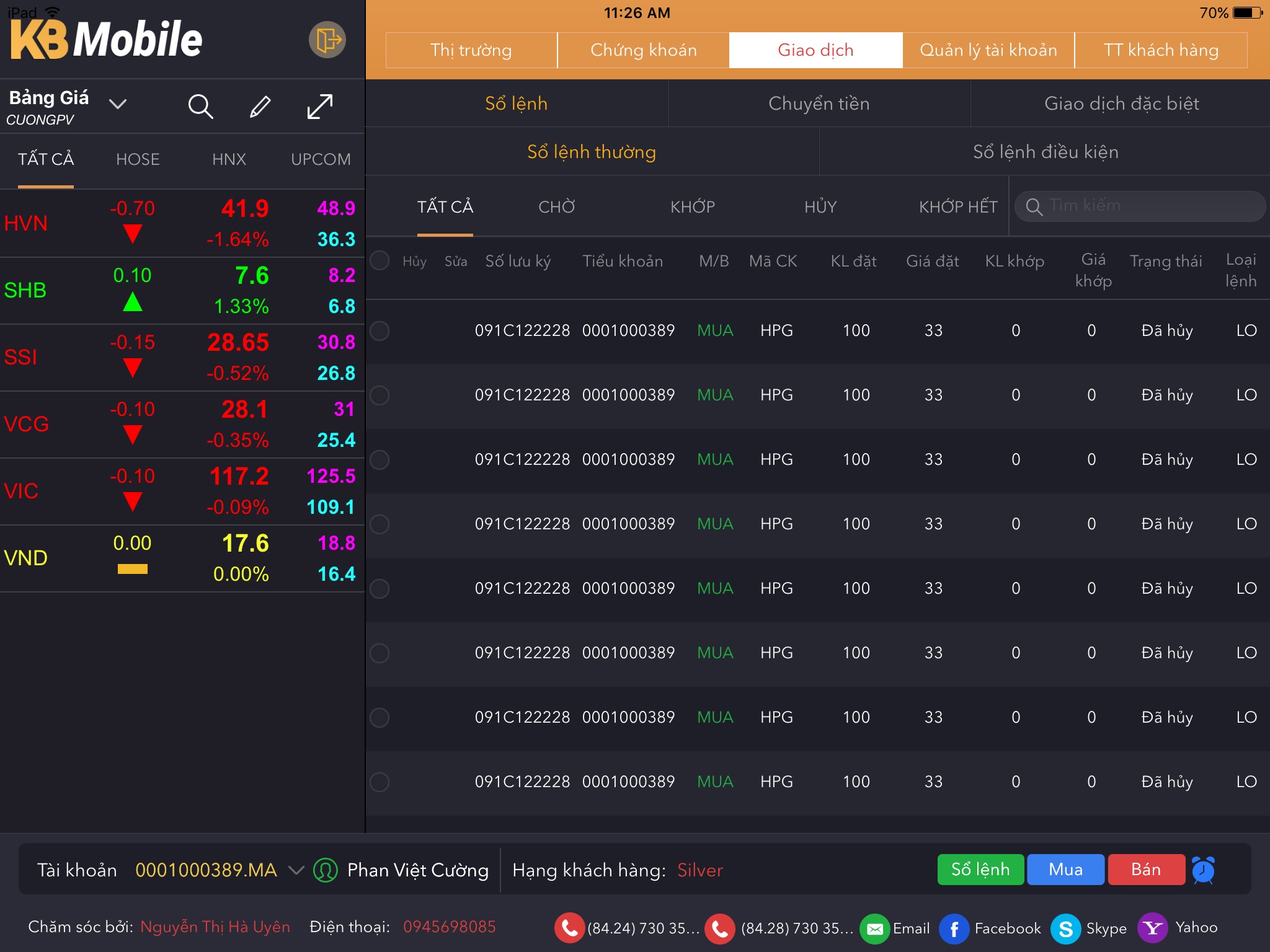Tap the VND yellow unchanged bar indicator

tap(133, 569)
